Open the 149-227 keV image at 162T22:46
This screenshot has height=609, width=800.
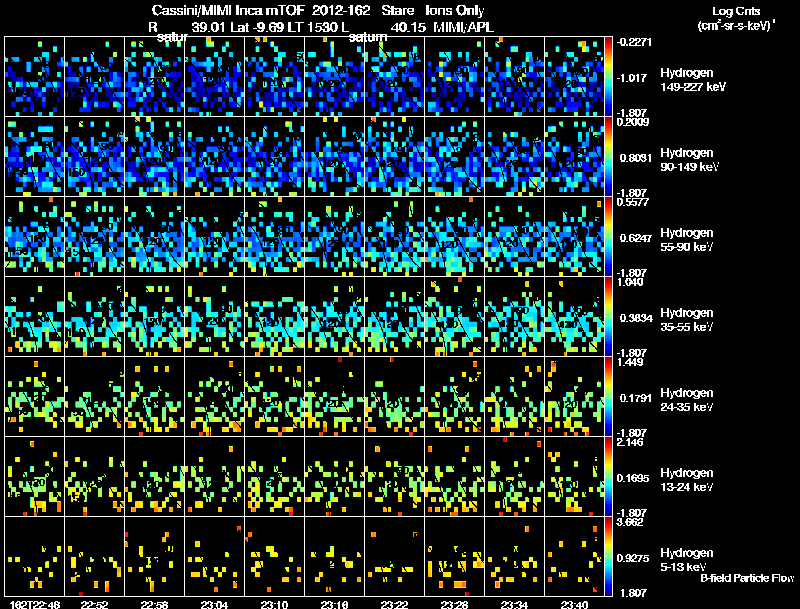(34, 77)
